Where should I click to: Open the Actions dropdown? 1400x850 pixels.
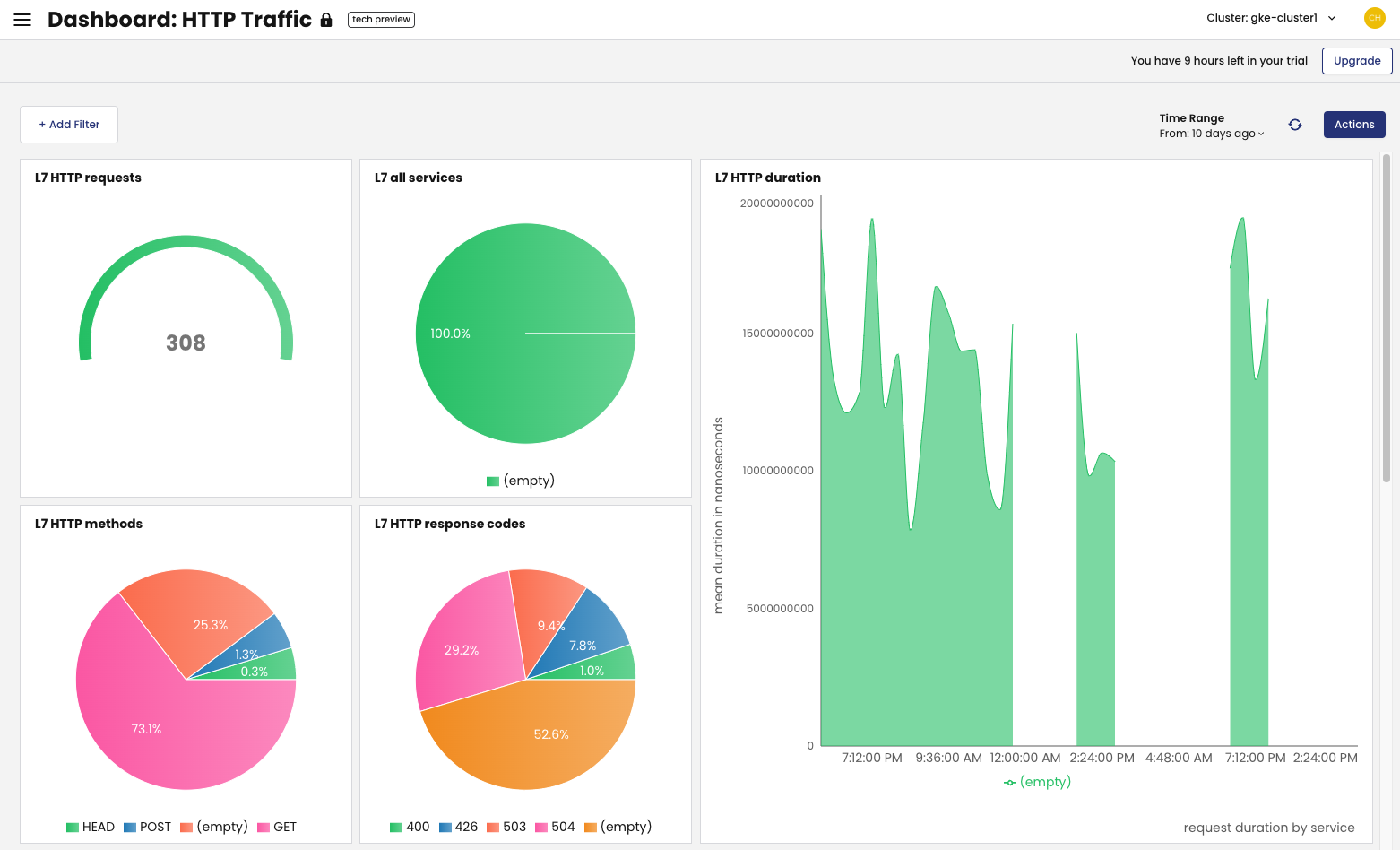[1354, 125]
